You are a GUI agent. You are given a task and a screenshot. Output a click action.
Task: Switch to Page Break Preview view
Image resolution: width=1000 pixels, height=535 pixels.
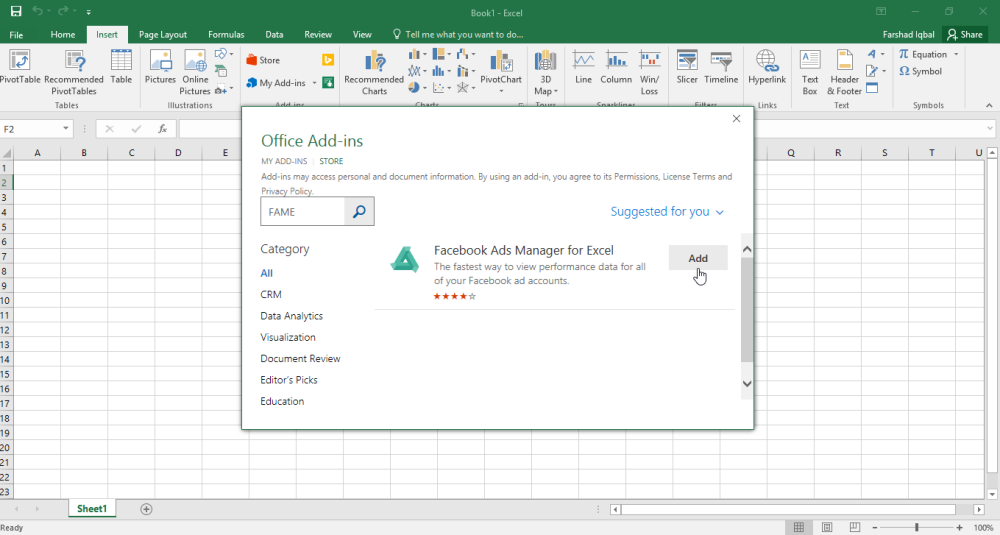point(855,527)
